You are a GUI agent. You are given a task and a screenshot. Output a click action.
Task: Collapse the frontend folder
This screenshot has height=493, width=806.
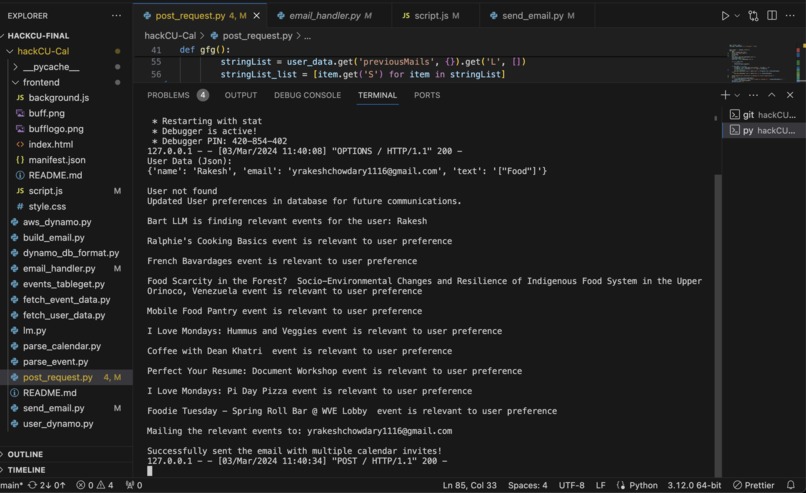pyautogui.click(x=41, y=82)
